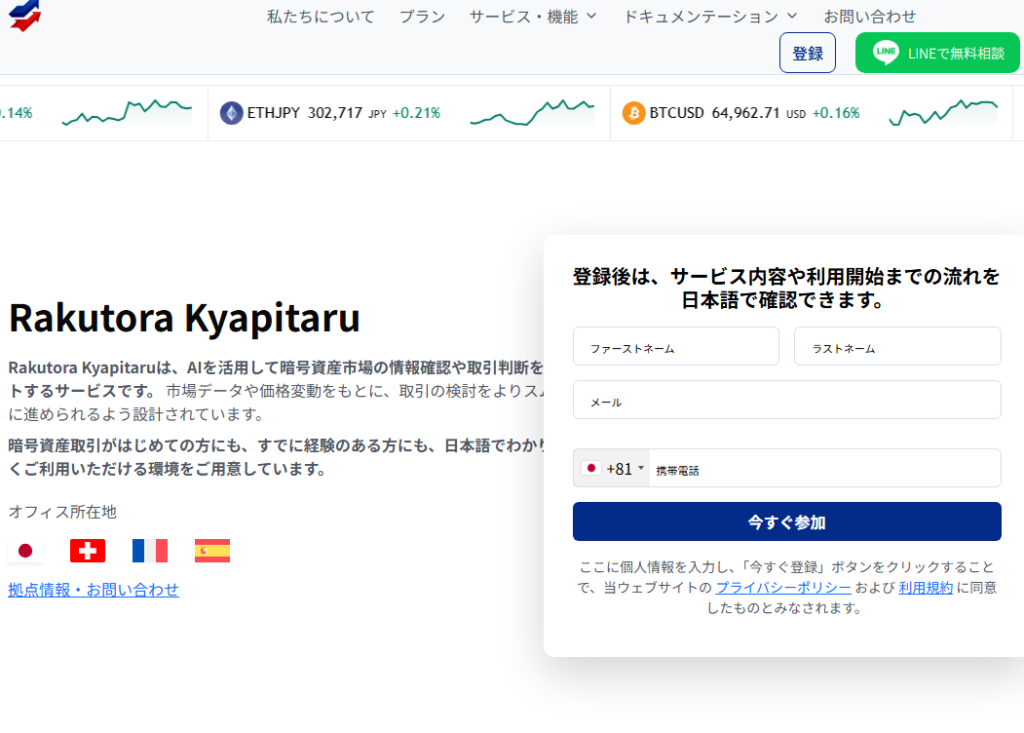Click the LINEで無料相談 button

click(x=937, y=53)
